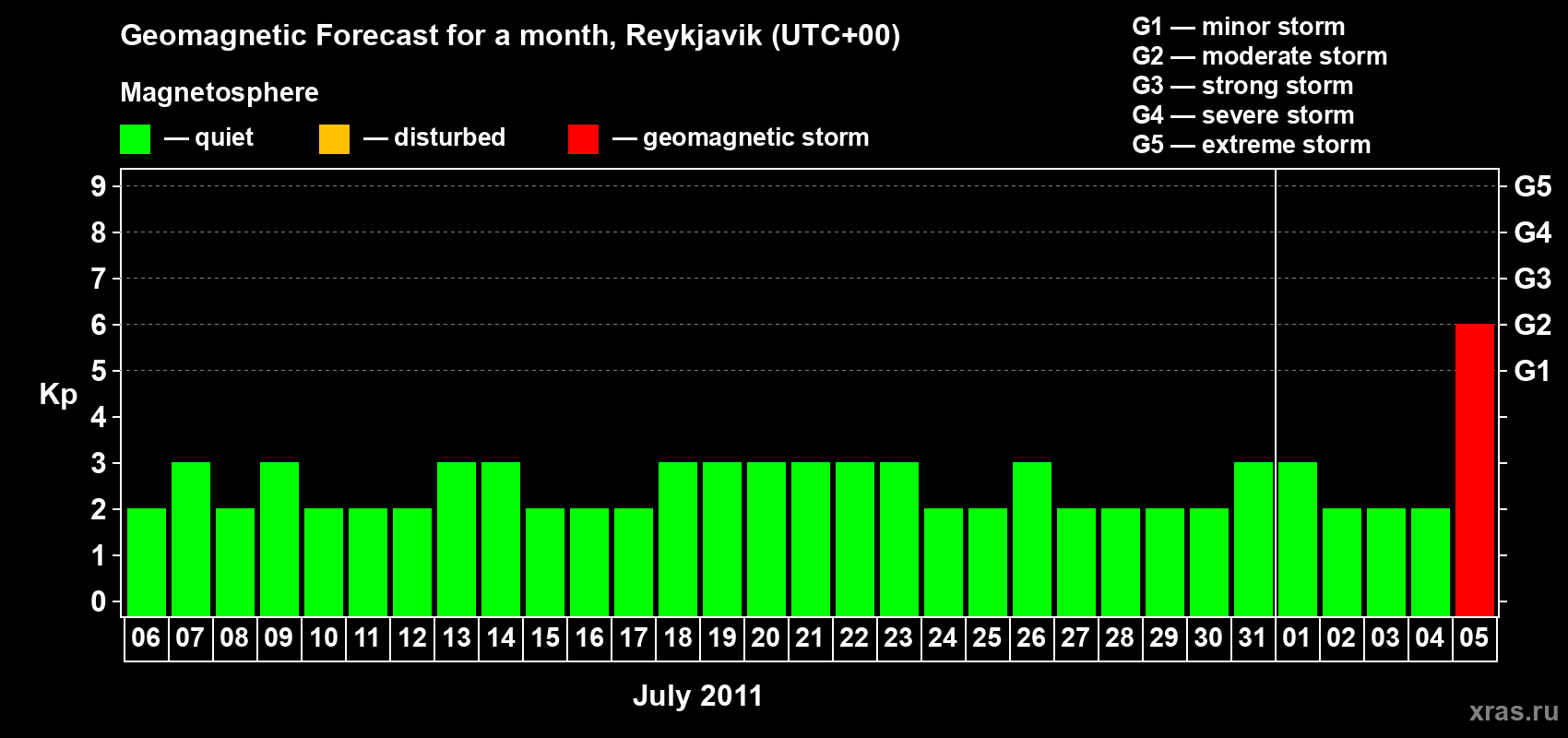Select the red bar for day 05
Image resolution: width=1568 pixels, height=738 pixels.
1474,470
